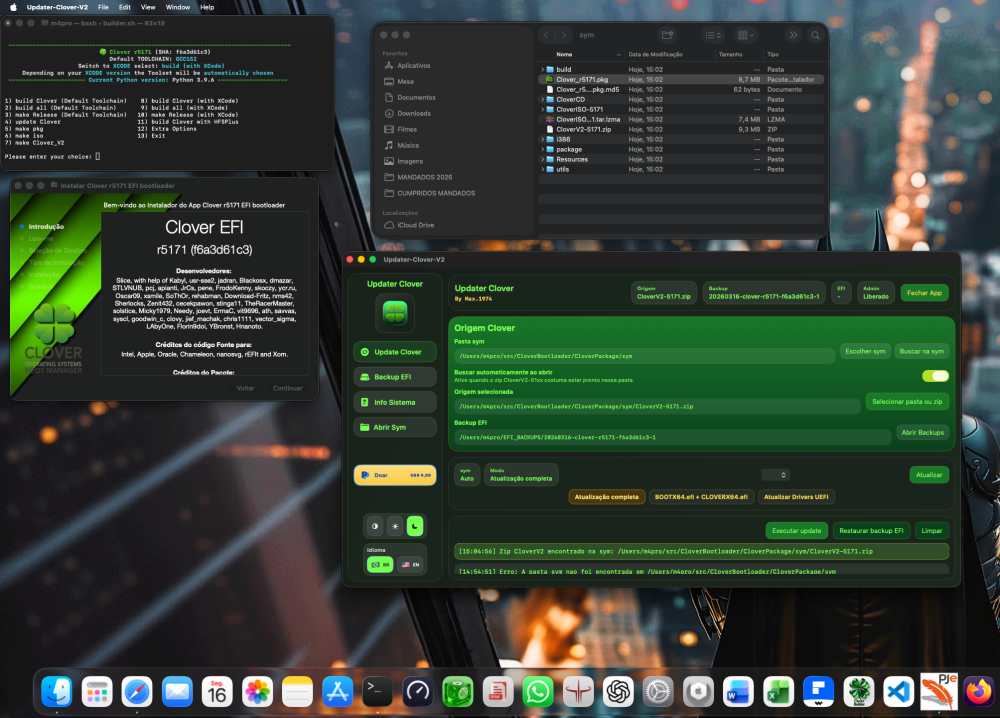Click the Admin Liberado status chip
The image size is (1000, 718).
[x=876, y=293]
